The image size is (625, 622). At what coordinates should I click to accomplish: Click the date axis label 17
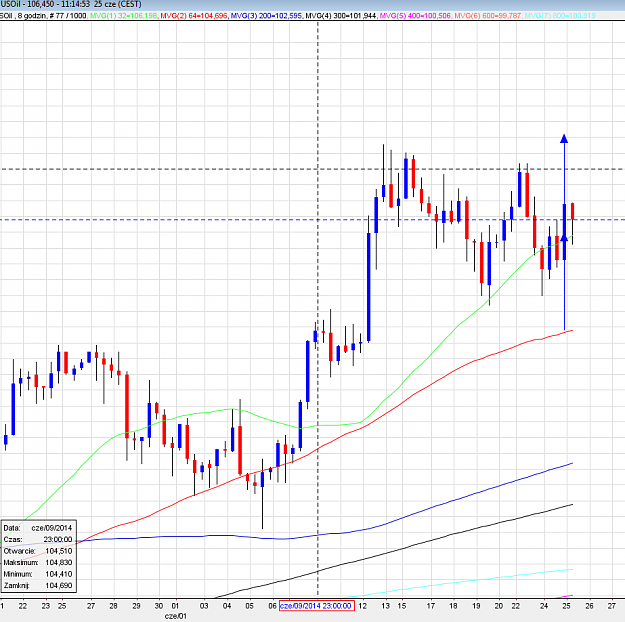pyautogui.click(x=430, y=606)
